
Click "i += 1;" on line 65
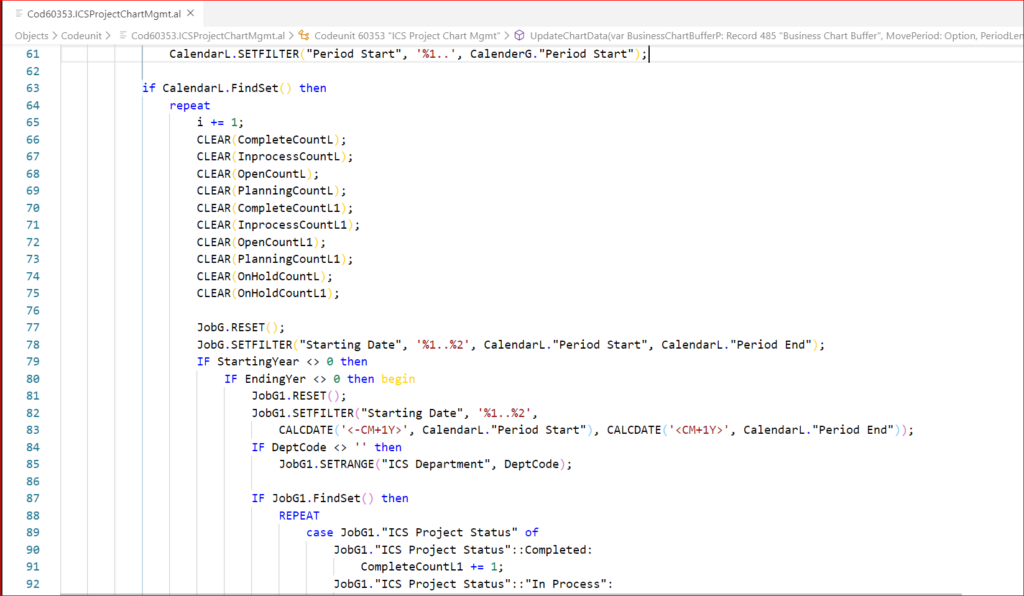tap(220, 123)
